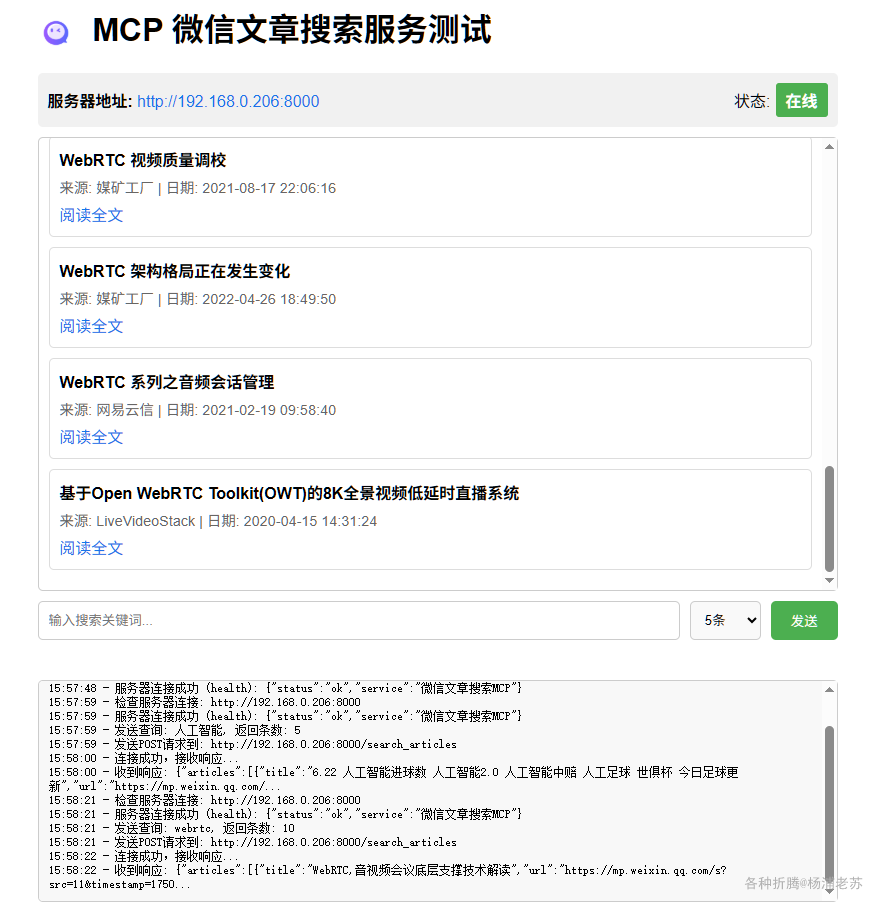Click 网易云信 source line dated 2021-02-19
The width and height of the screenshot is (884, 910).
point(198,410)
